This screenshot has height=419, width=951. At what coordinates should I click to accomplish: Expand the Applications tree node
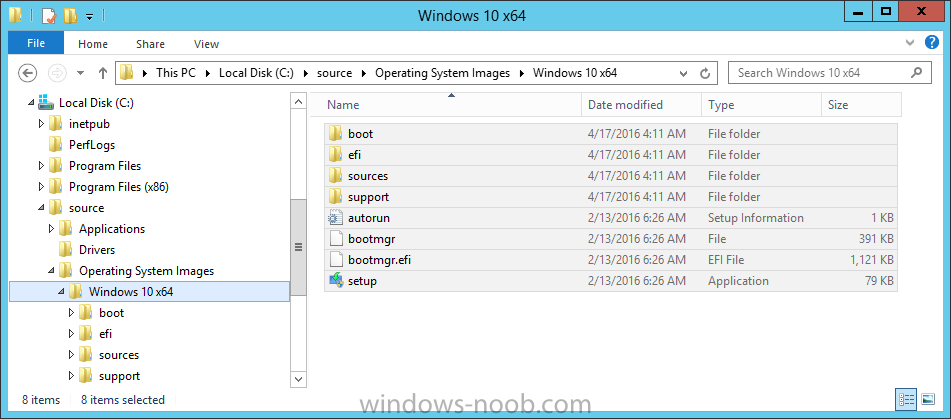[51, 229]
